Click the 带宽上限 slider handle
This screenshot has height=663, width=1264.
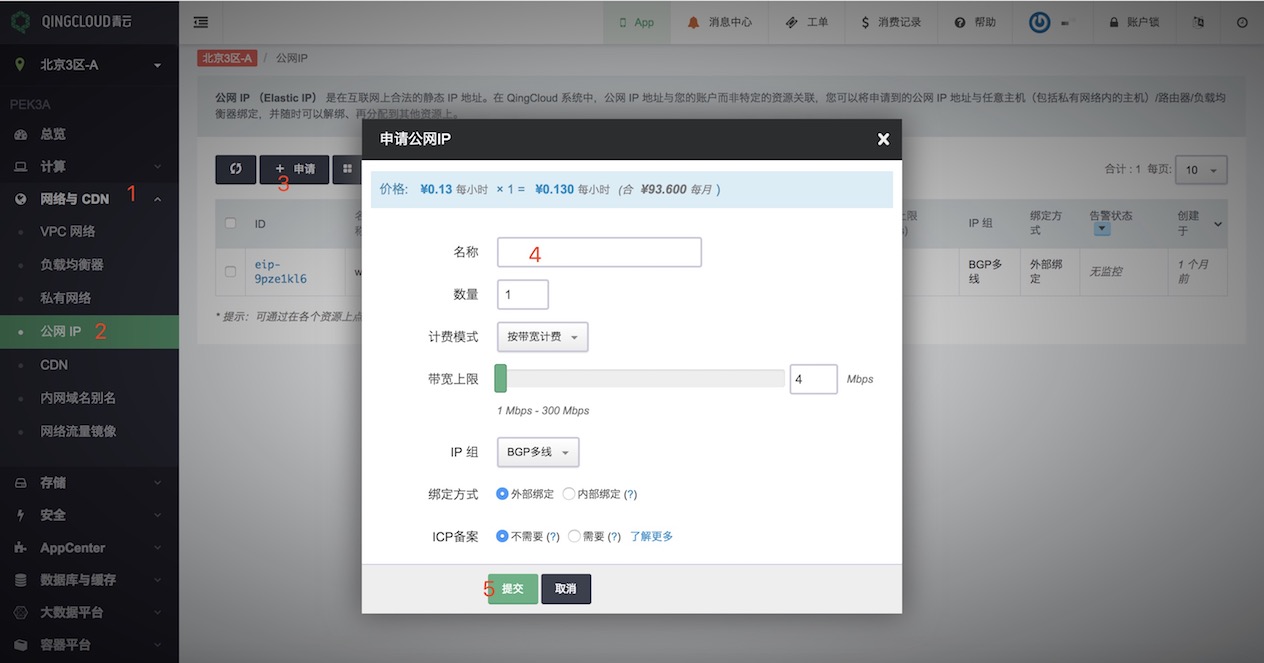point(501,379)
